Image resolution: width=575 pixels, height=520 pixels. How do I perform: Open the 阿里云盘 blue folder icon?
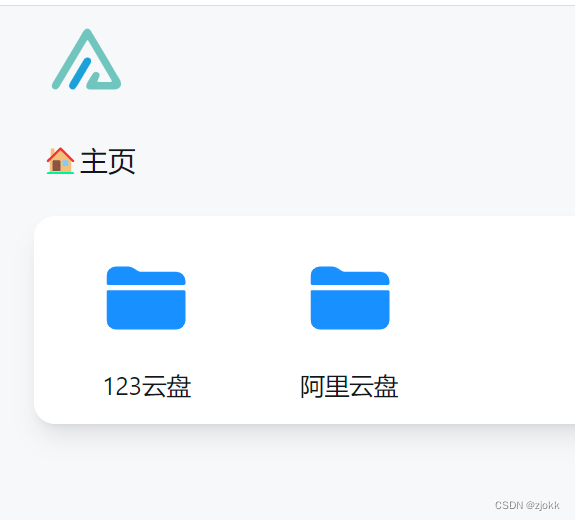[350, 298]
